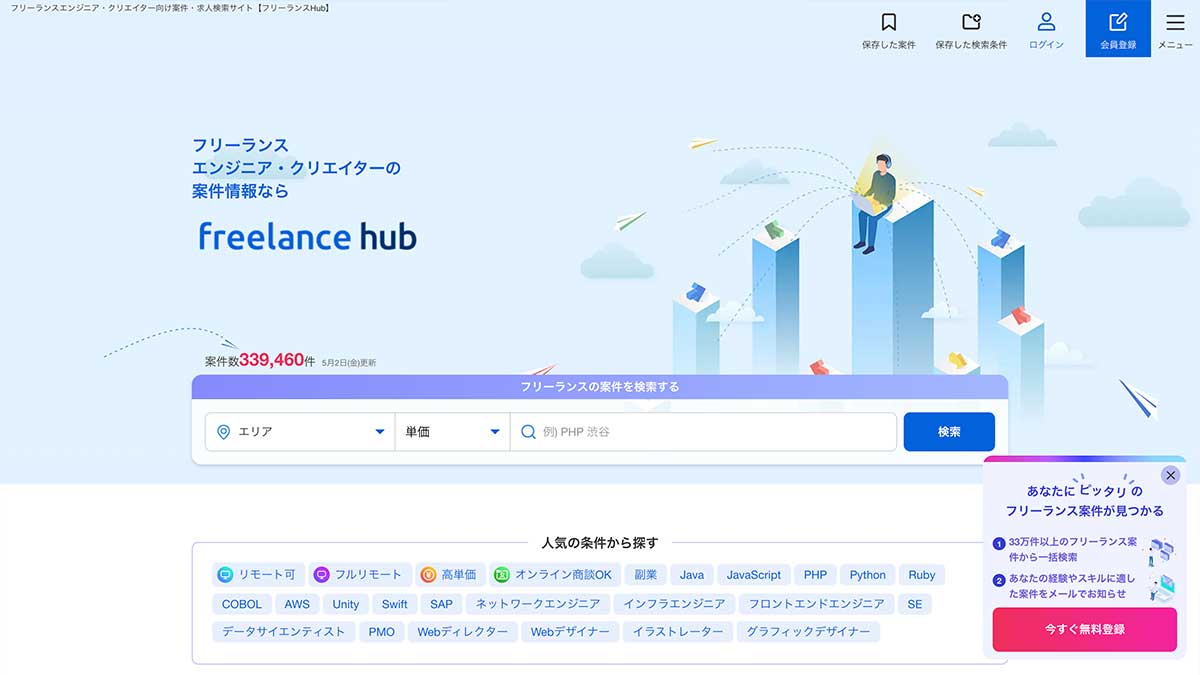1200x675 pixels.
Task: Select the フルリモート tag
Action: tap(358, 575)
